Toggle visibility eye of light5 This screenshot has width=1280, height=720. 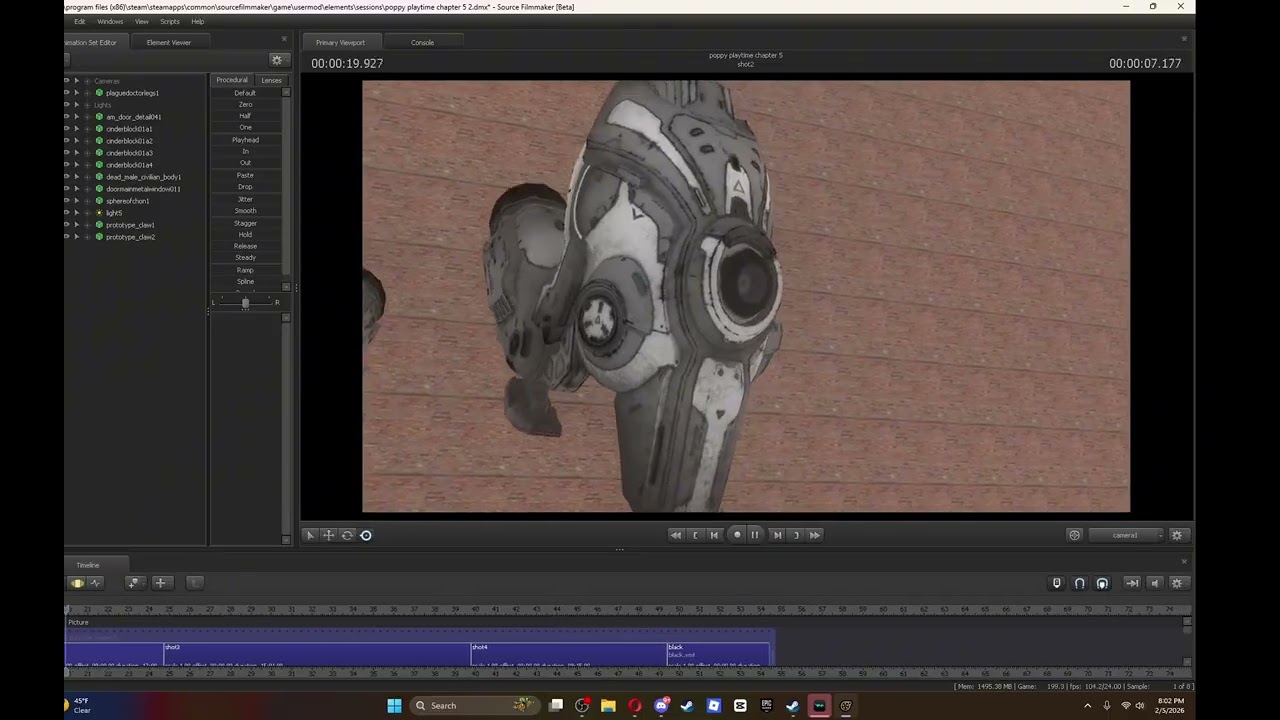tap(67, 213)
